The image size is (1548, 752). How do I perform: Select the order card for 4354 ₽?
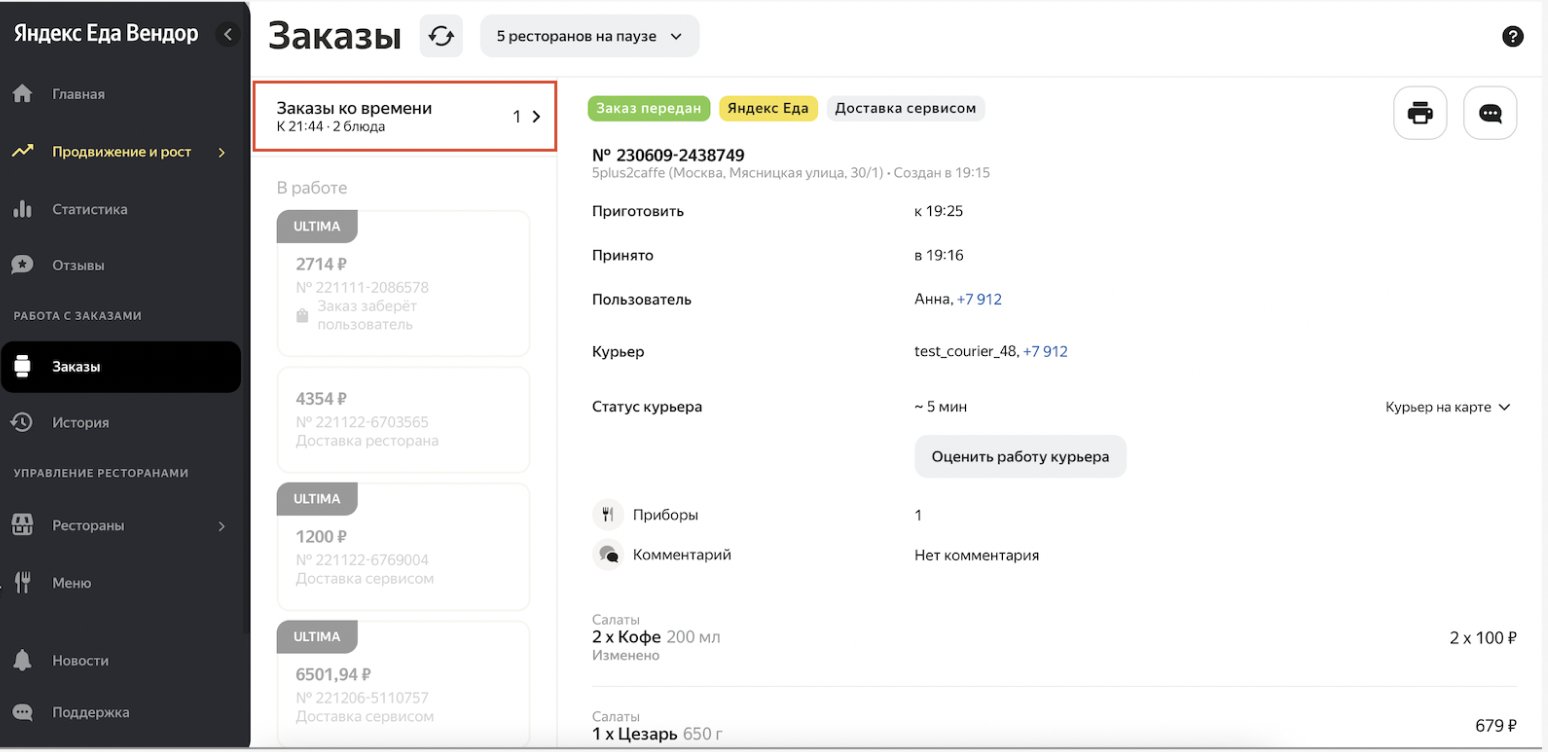(403, 420)
